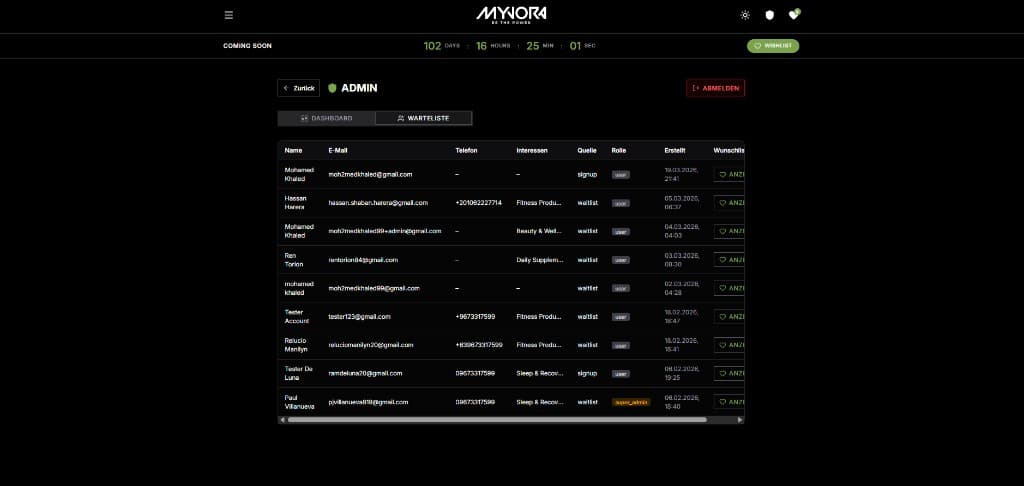The image size is (1024, 486).
Task: Select email tester123@gmail.com
Action: pos(359,316)
